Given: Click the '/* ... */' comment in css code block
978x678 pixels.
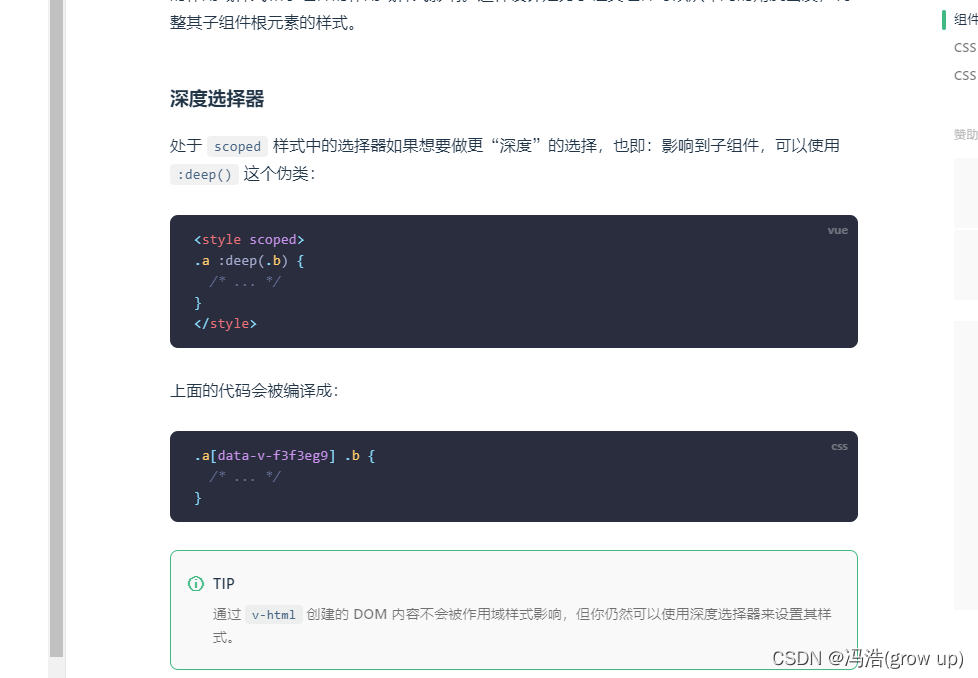Looking at the screenshot, I should coord(245,477).
